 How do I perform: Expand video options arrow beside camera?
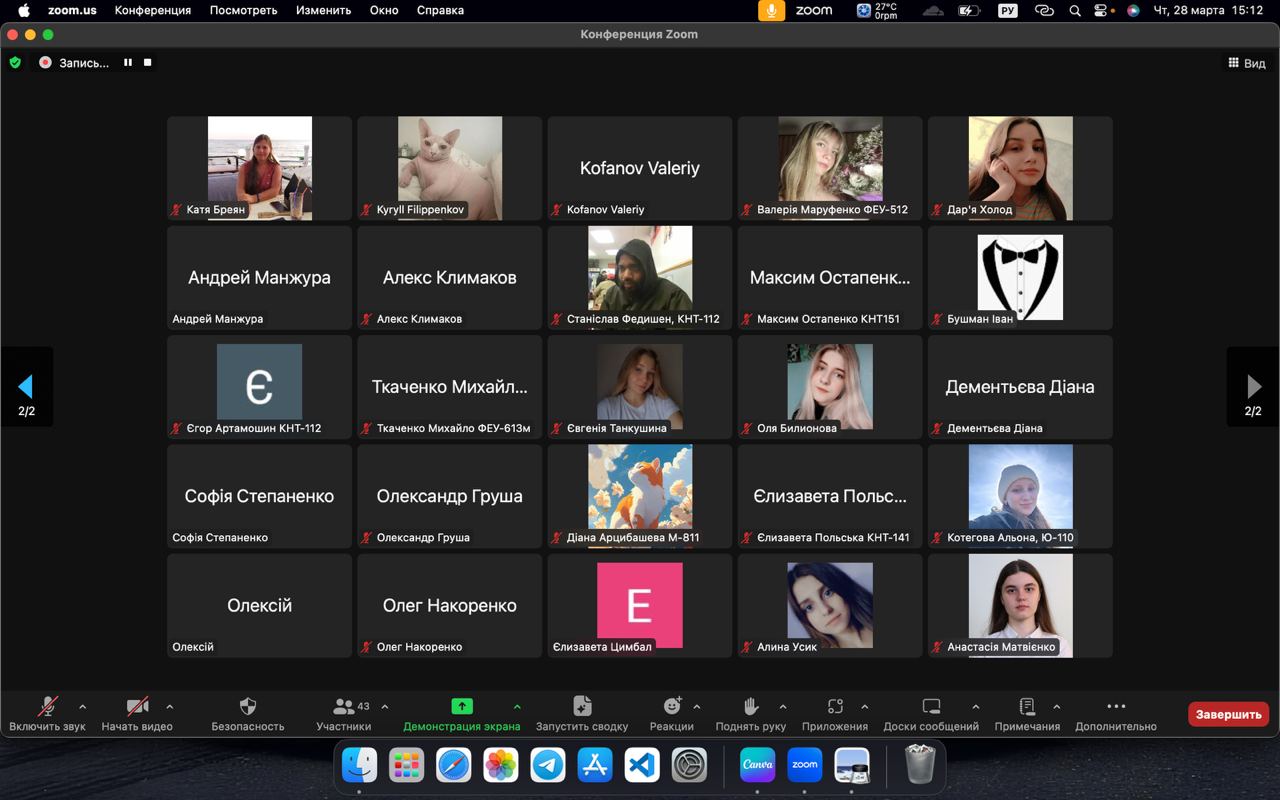click(170, 707)
